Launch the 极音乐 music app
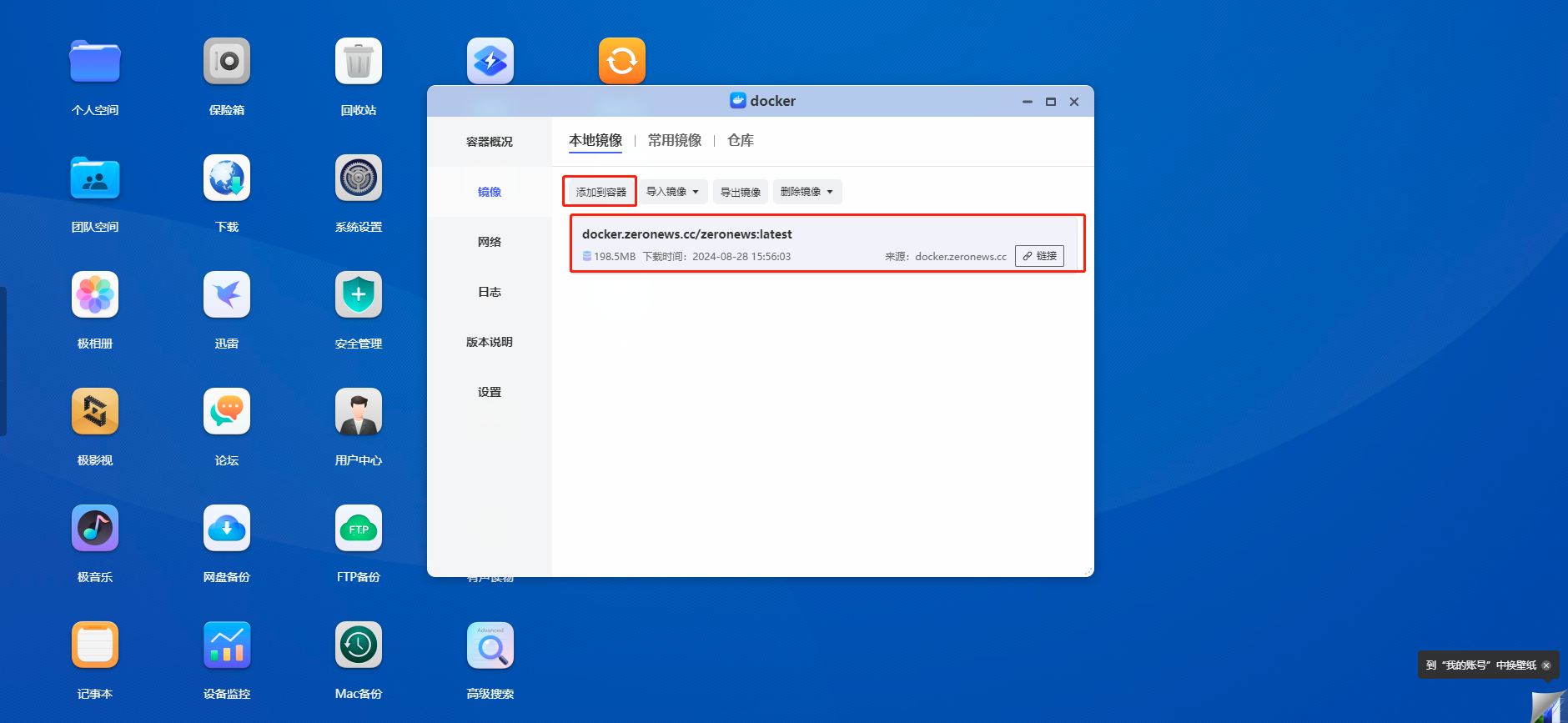This screenshot has width=1568, height=723. tap(95, 528)
